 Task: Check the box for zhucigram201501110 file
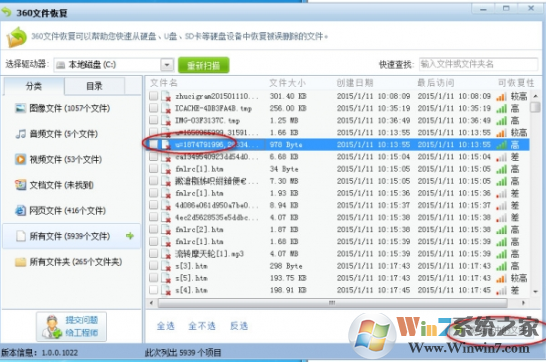(x=154, y=96)
